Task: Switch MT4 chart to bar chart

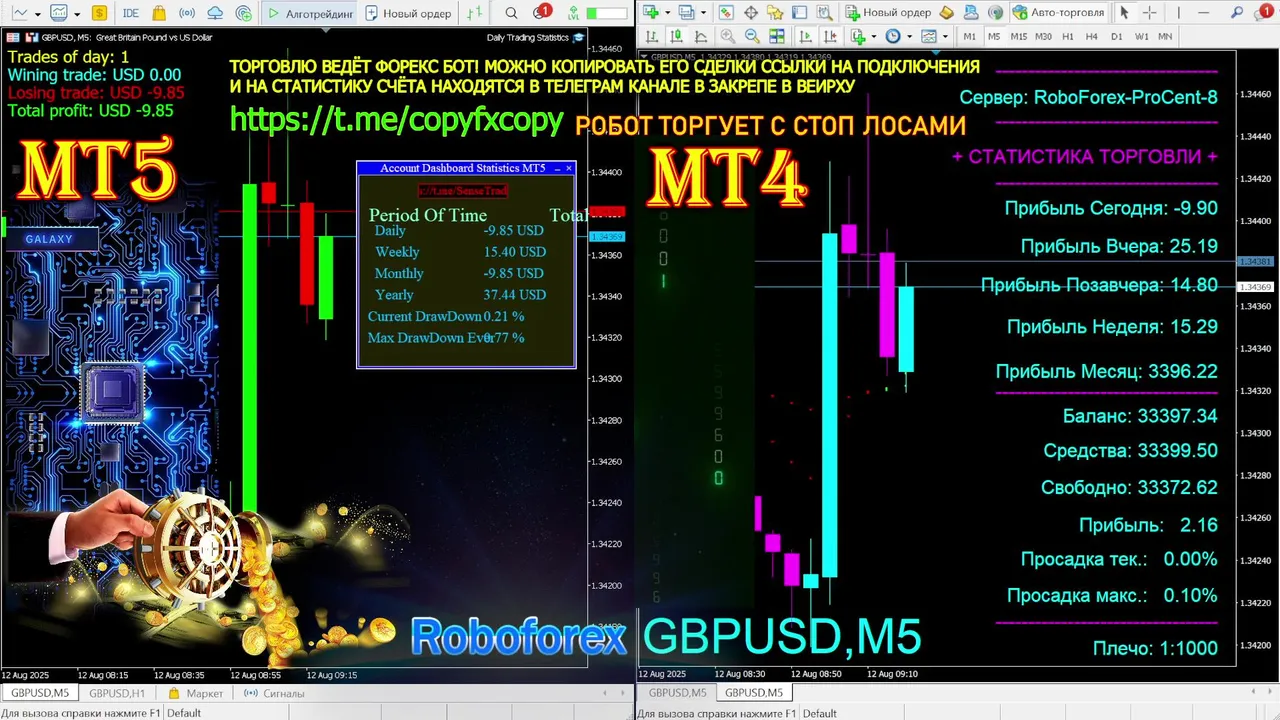Action: 651,36
